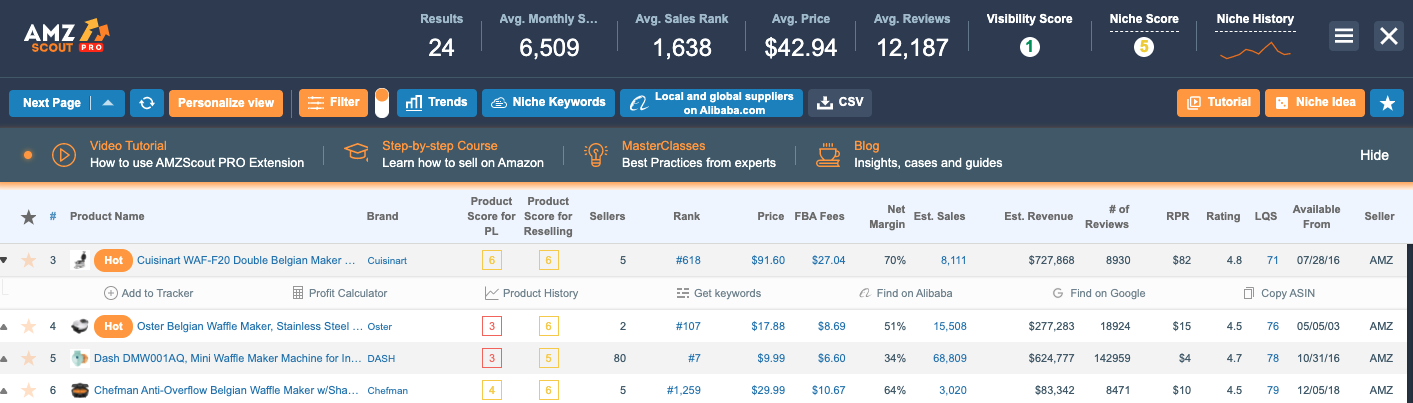1413x403 pixels.
Task: Sort by Product Name column
Action: (x=107, y=216)
